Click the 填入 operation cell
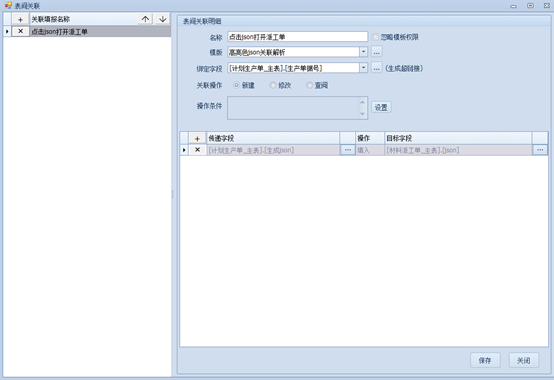The width and height of the screenshot is (554, 380). tap(370, 150)
